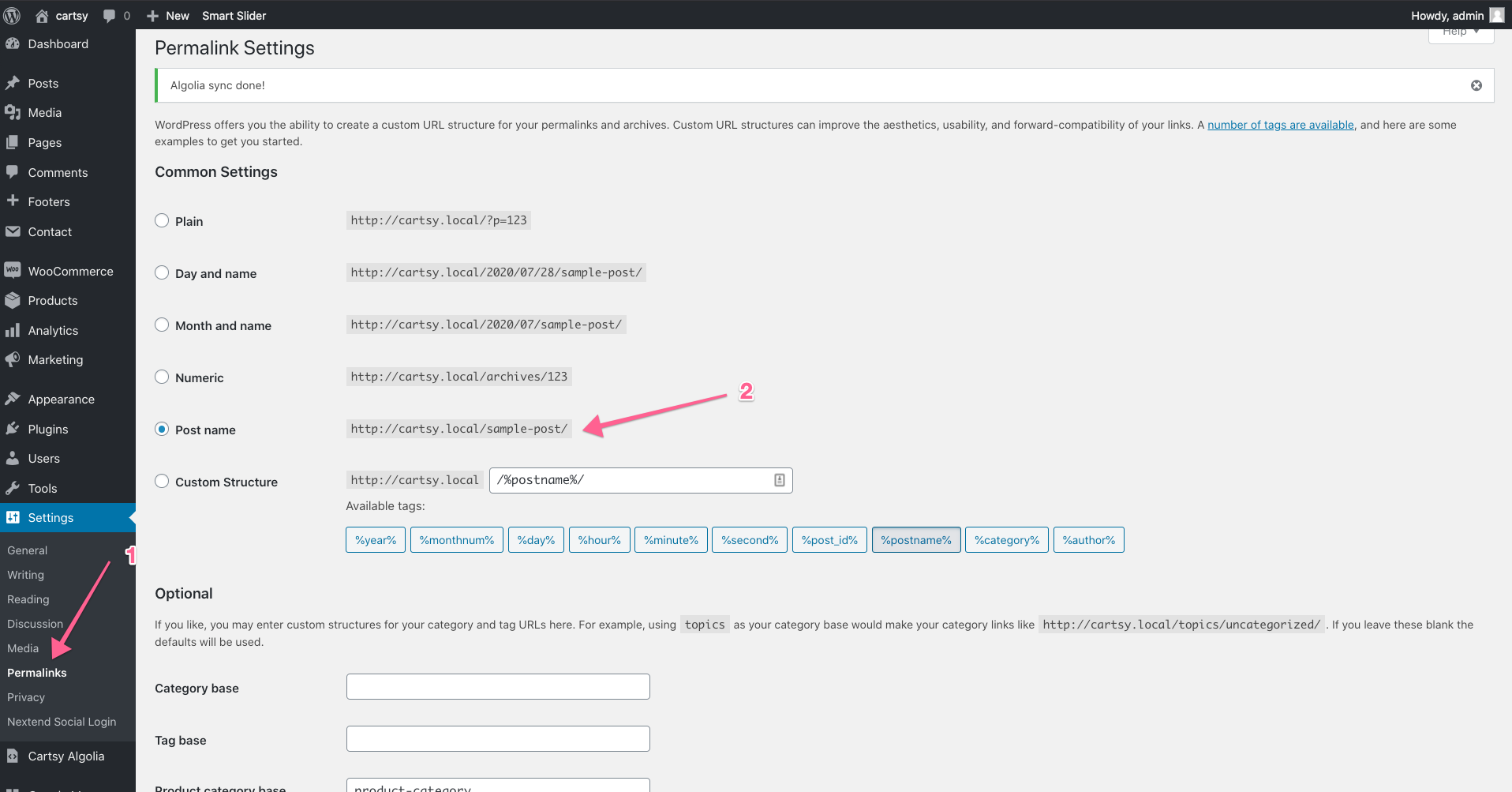The width and height of the screenshot is (1512, 792).
Task: Open Media settings submenu item
Action: [23, 648]
